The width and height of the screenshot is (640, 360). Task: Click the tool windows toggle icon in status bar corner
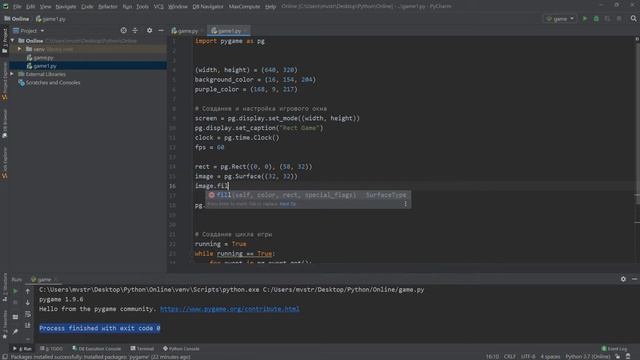click(x=5, y=357)
